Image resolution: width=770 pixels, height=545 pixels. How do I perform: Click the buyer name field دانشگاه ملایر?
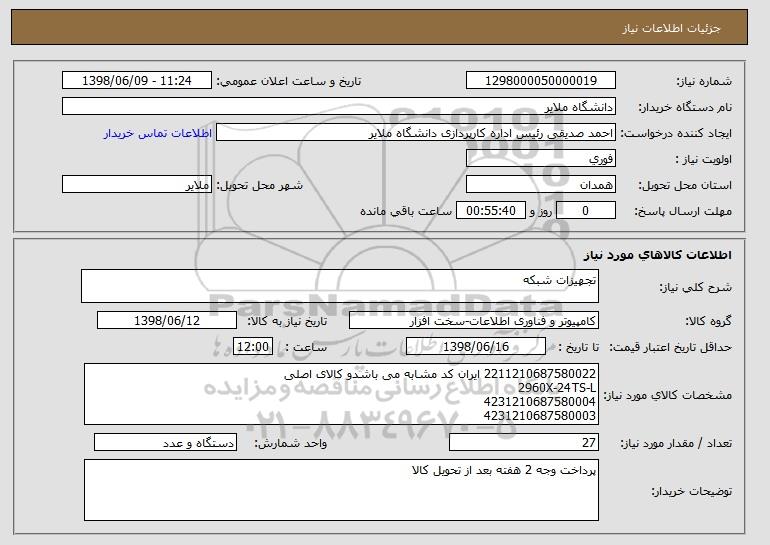click(339, 107)
